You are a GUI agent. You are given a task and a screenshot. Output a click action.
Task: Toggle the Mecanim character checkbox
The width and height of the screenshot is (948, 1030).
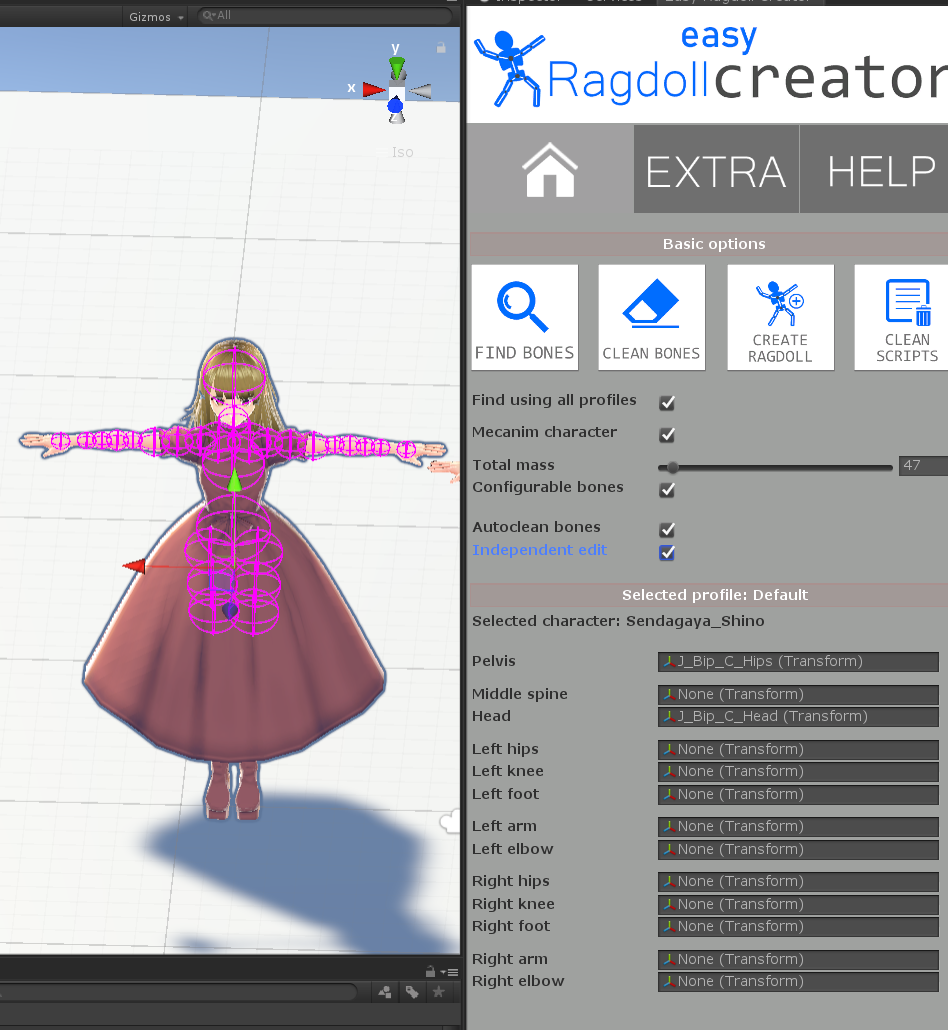667,435
